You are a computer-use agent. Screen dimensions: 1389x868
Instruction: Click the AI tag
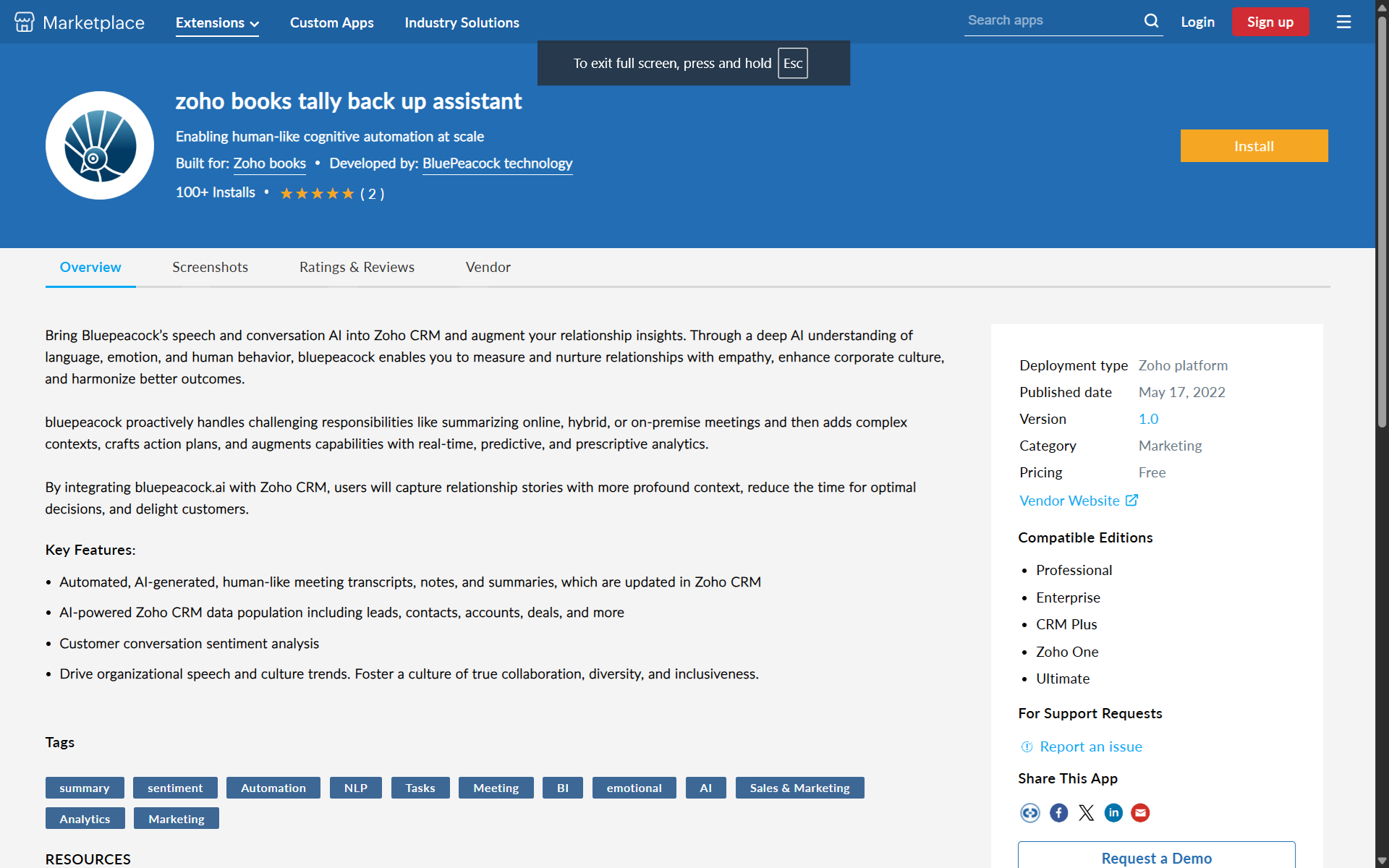point(706,788)
